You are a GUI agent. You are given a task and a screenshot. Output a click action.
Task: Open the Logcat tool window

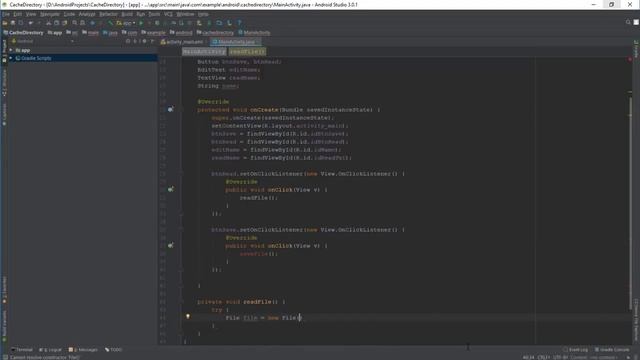[50, 350]
